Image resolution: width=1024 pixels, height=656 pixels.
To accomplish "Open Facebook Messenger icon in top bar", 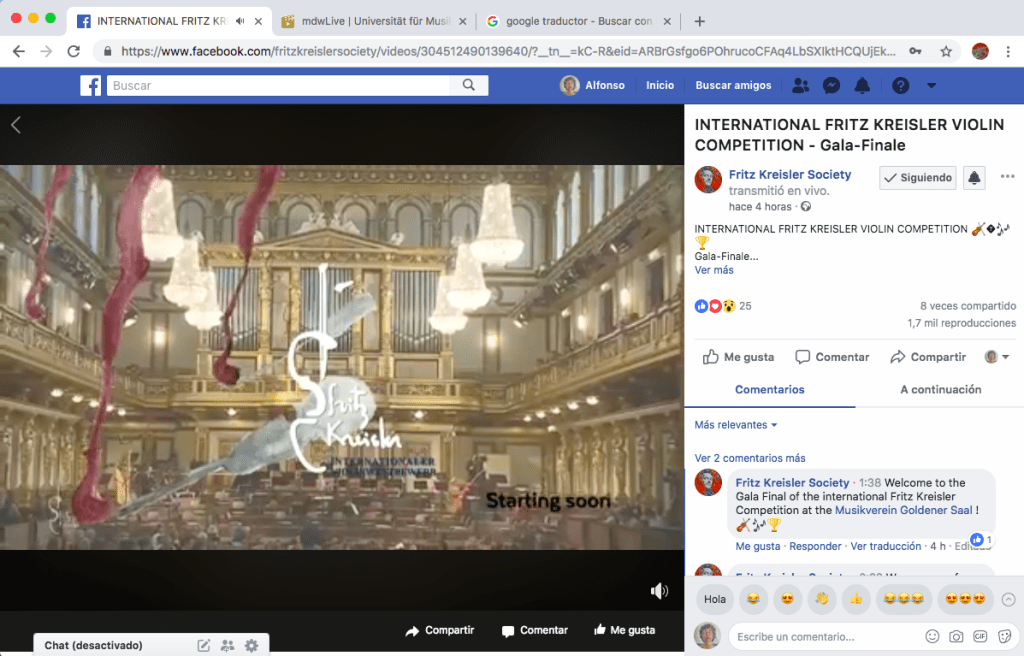I will point(831,86).
